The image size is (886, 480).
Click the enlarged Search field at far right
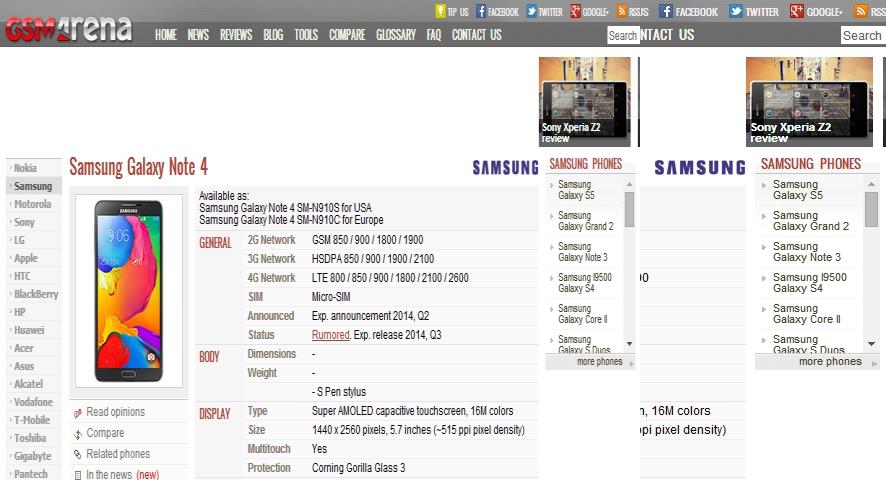coord(863,36)
